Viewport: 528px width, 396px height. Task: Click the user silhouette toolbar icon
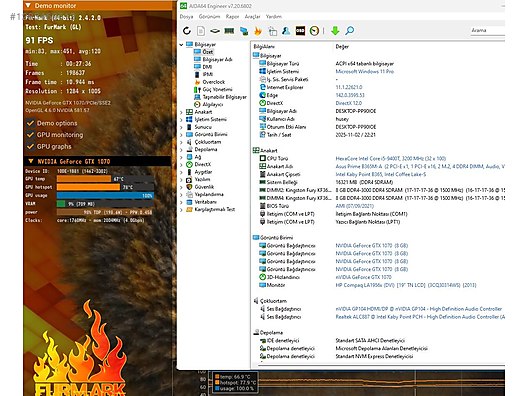point(286,31)
